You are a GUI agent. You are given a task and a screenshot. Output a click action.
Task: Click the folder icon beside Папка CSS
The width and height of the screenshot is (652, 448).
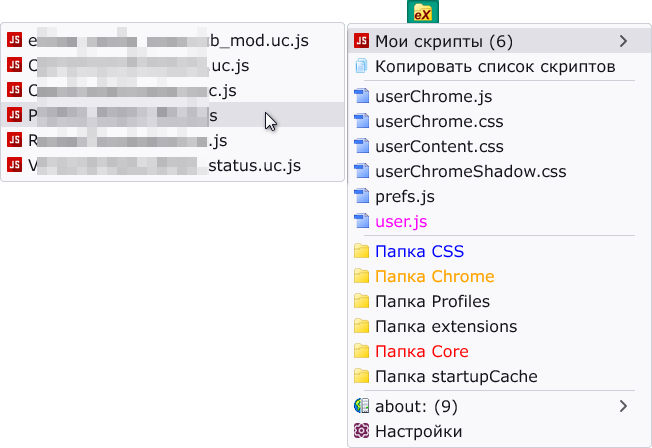(361, 251)
